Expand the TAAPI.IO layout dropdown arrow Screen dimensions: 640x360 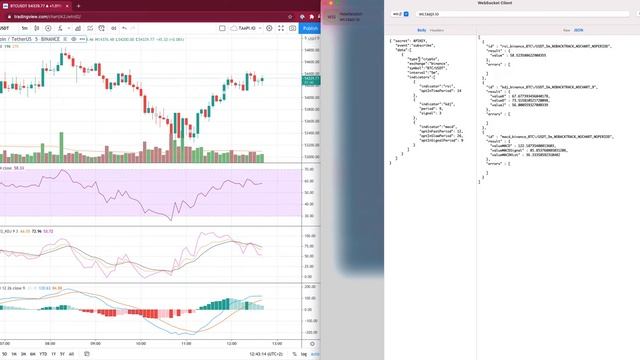coord(260,28)
